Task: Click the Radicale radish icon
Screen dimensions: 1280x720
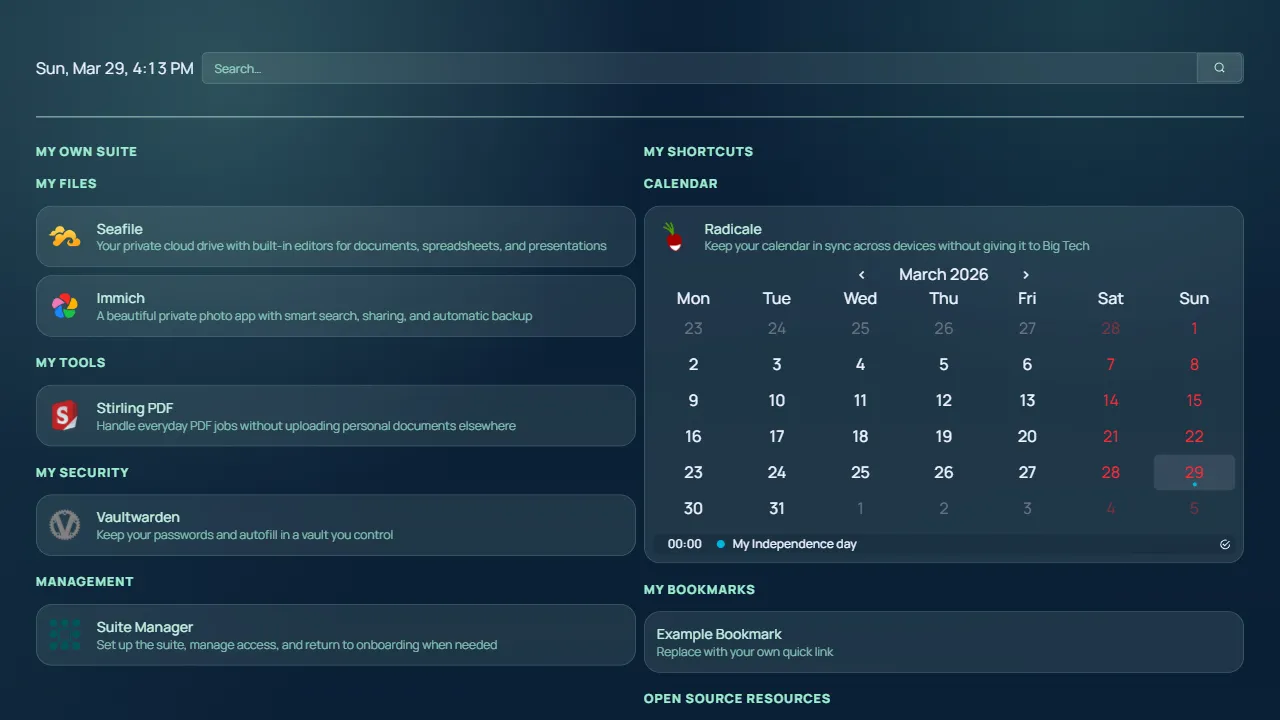Action: point(673,237)
